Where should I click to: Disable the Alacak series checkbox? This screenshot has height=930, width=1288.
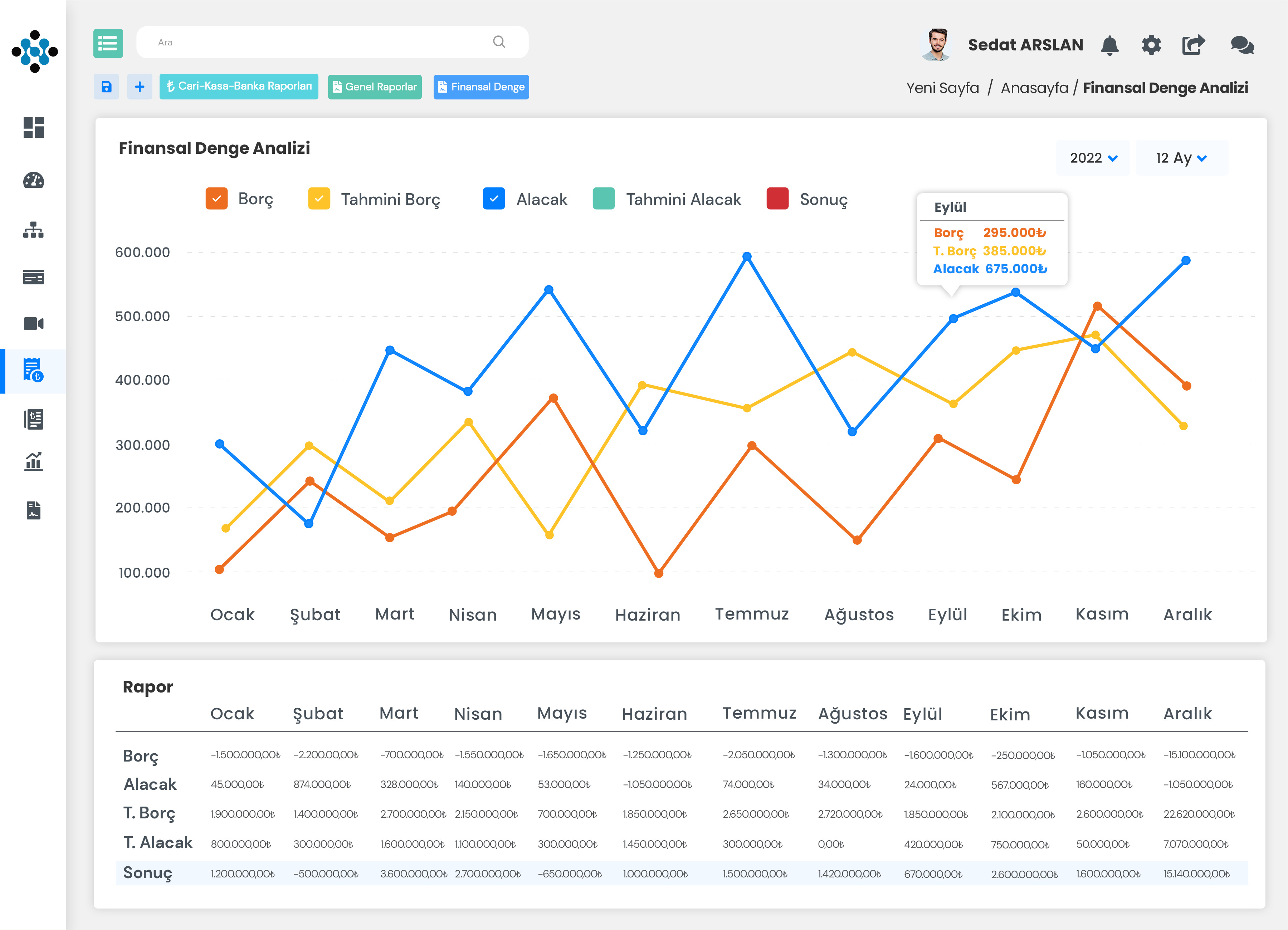tap(493, 199)
